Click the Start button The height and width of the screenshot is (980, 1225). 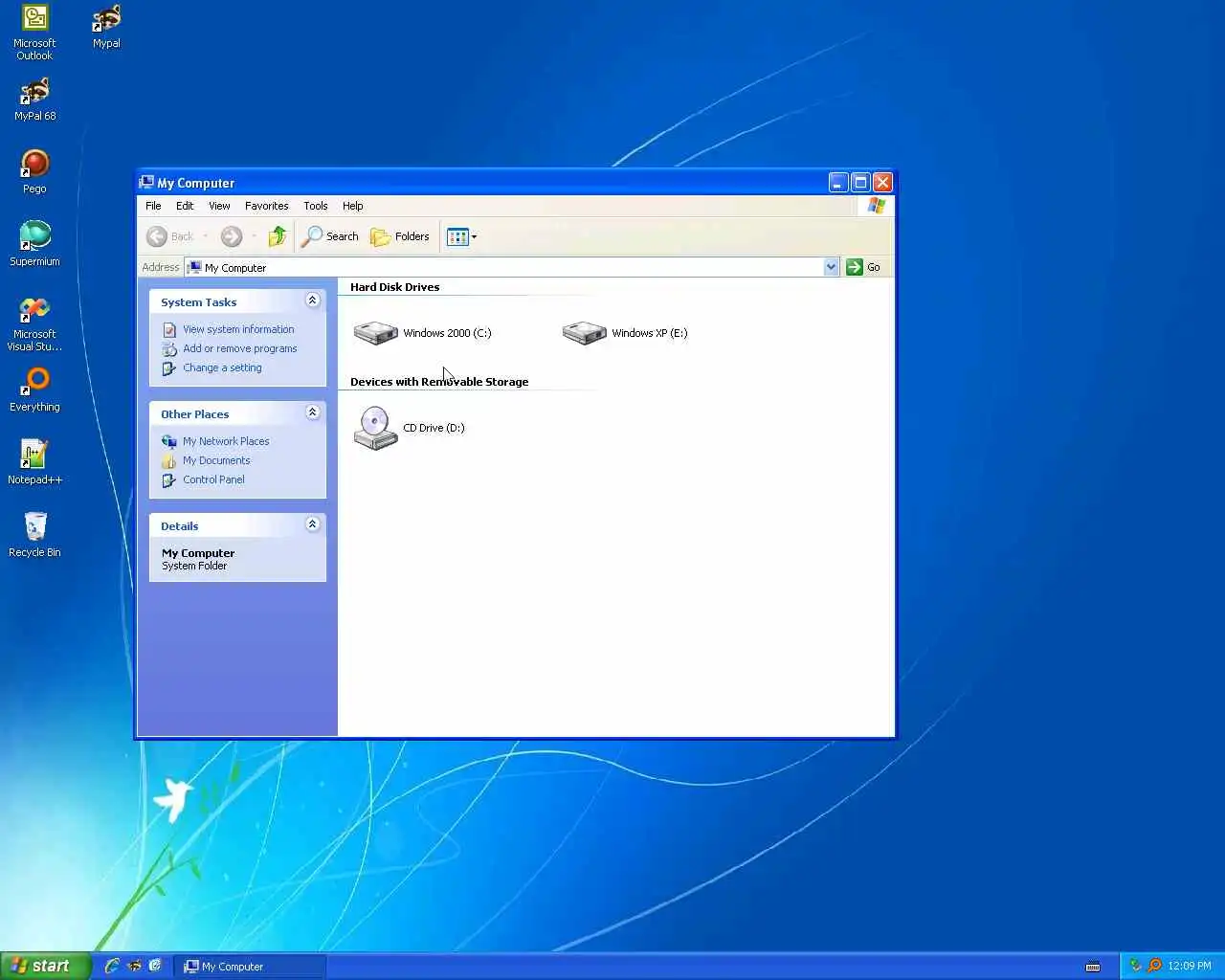45,966
